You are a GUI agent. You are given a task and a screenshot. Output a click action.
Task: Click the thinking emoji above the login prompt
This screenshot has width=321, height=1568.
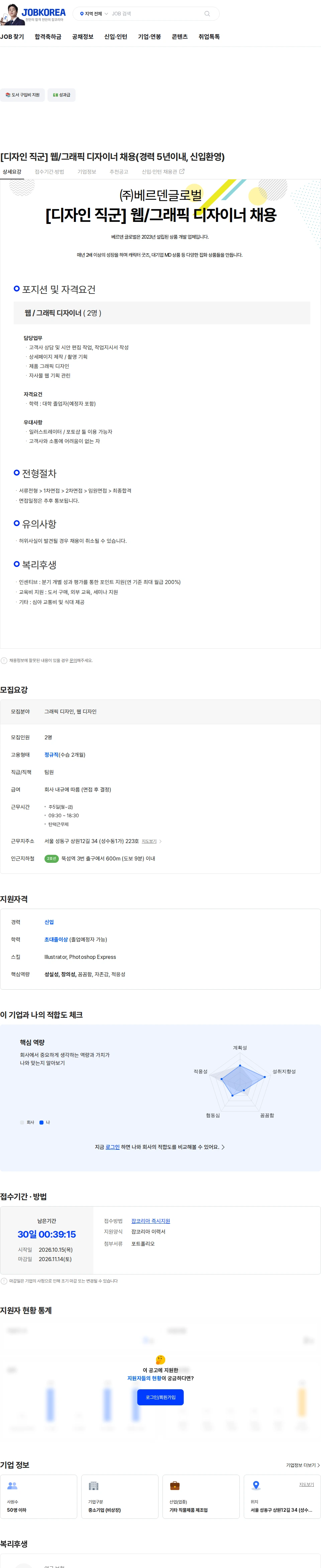click(x=160, y=1360)
